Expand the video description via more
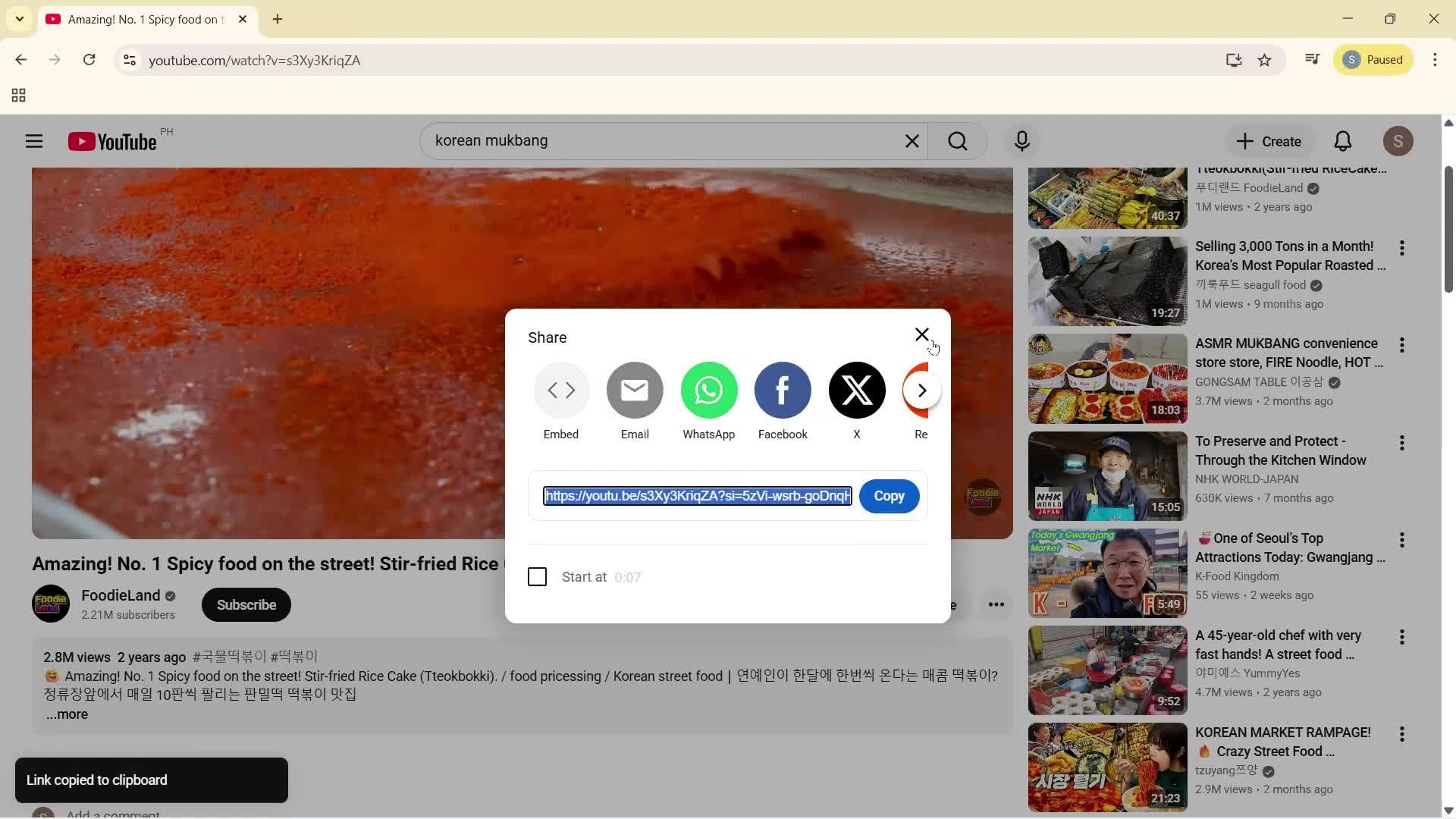This screenshot has width=1456, height=819. (66, 714)
